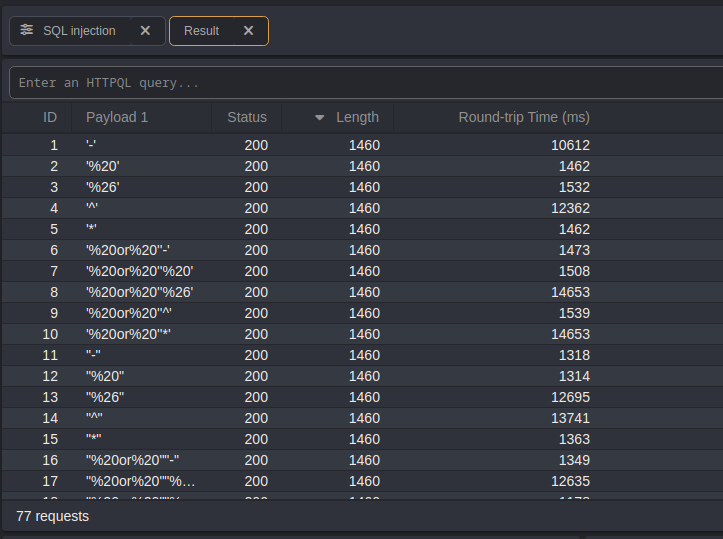Screen dimensions: 723x539
Task: Switch to the SQL injection tab
Action: click(78, 31)
